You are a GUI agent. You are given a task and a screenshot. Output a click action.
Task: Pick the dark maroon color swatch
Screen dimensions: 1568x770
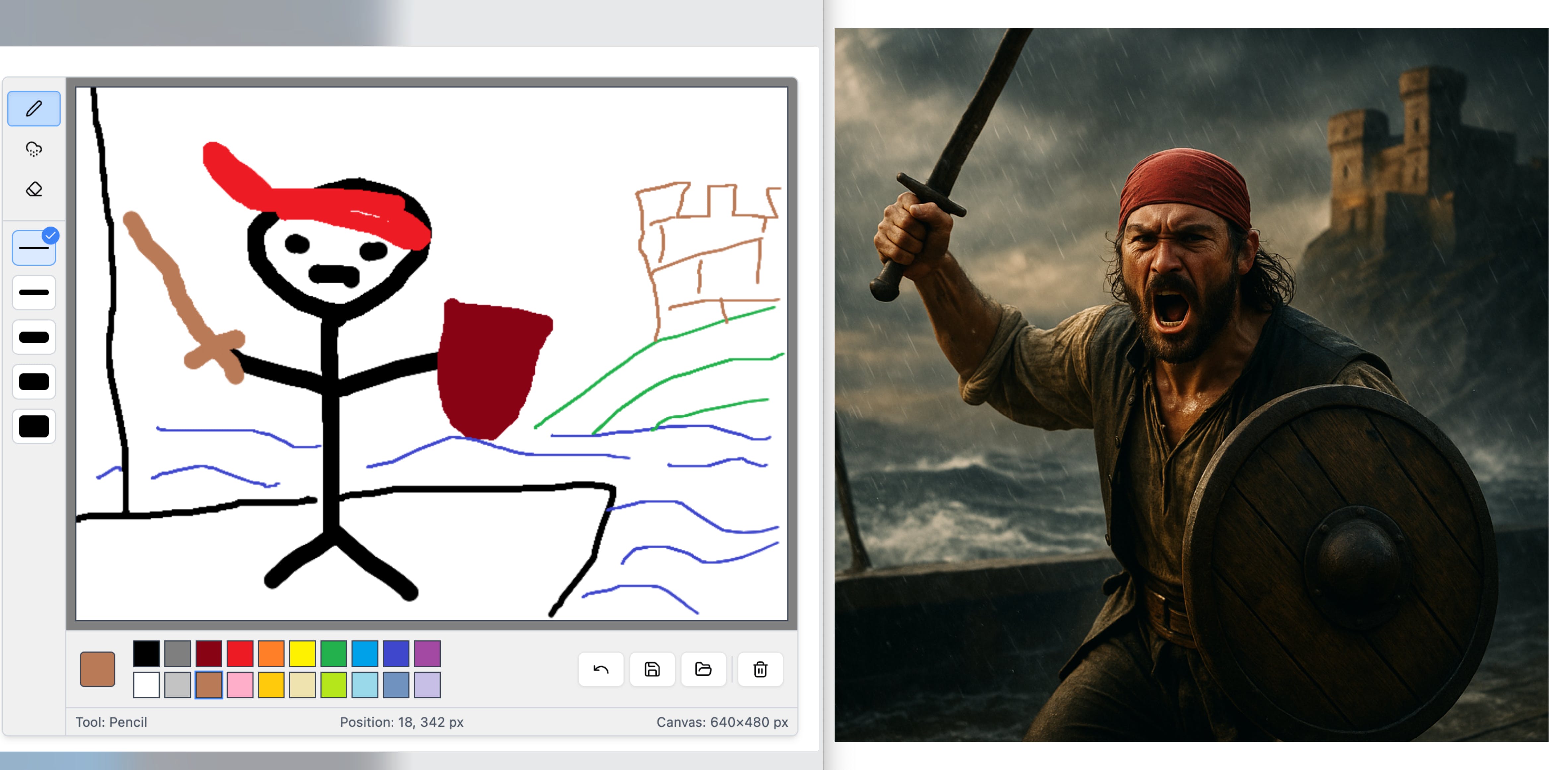pyautogui.click(x=209, y=653)
